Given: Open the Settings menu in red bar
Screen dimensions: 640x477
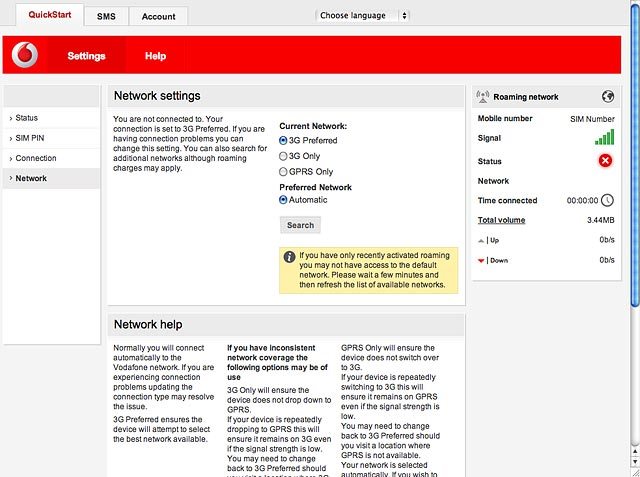Looking at the screenshot, I should tap(87, 55).
